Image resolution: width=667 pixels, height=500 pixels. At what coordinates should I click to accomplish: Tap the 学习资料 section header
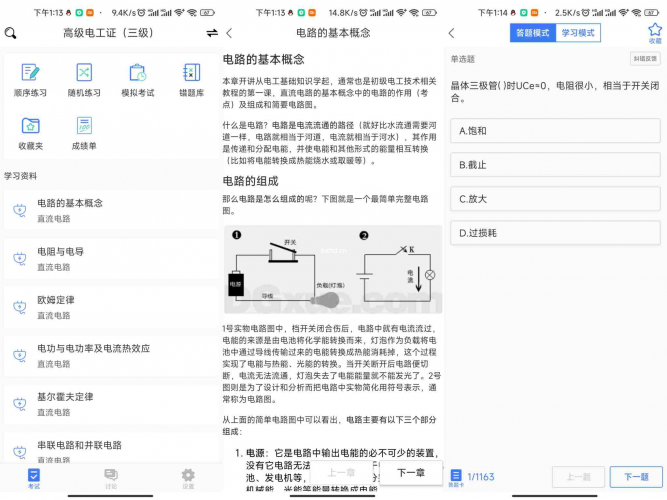pyautogui.click(x=20, y=176)
